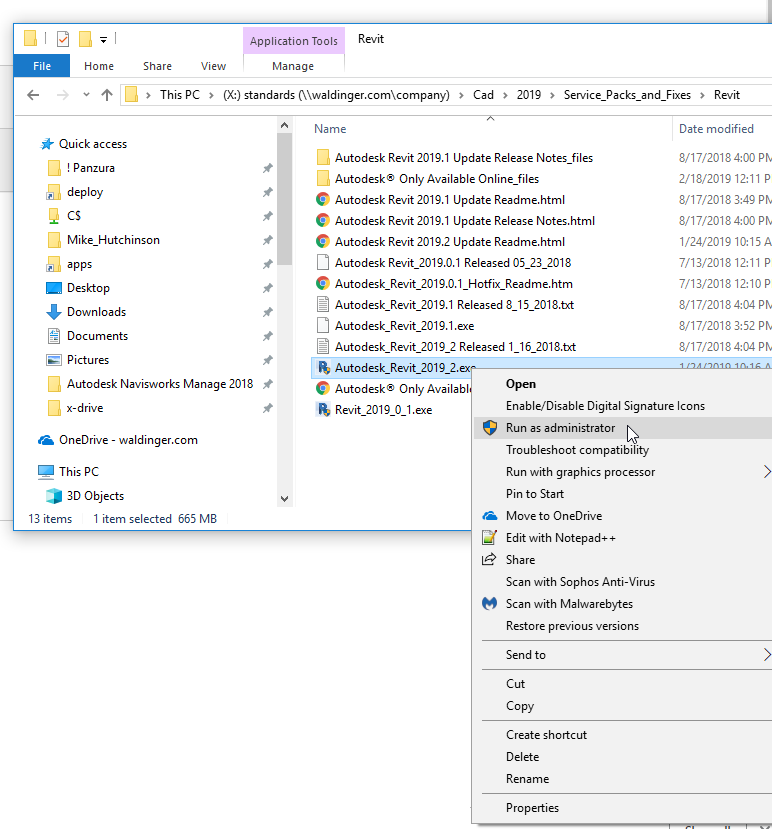Expand the Send to submenu arrow
The width and height of the screenshot is (772, 829).
767,655
